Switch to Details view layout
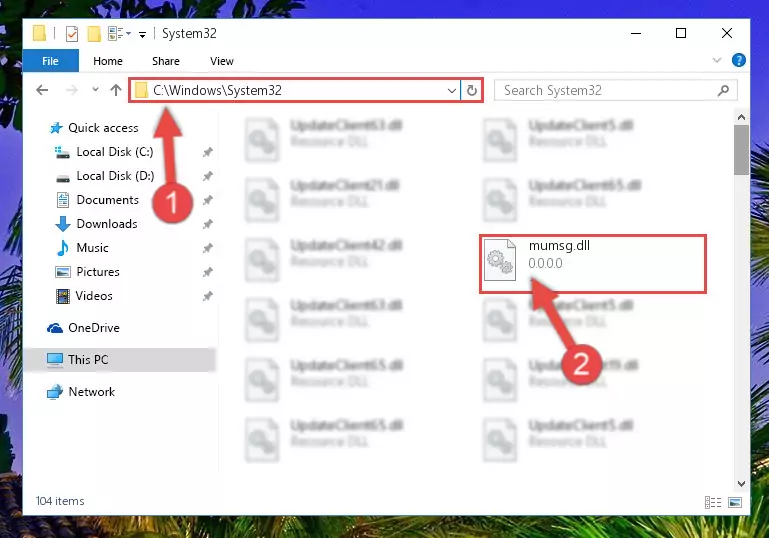769x538 pixels. pyautogui.click(x=713, y=502)
